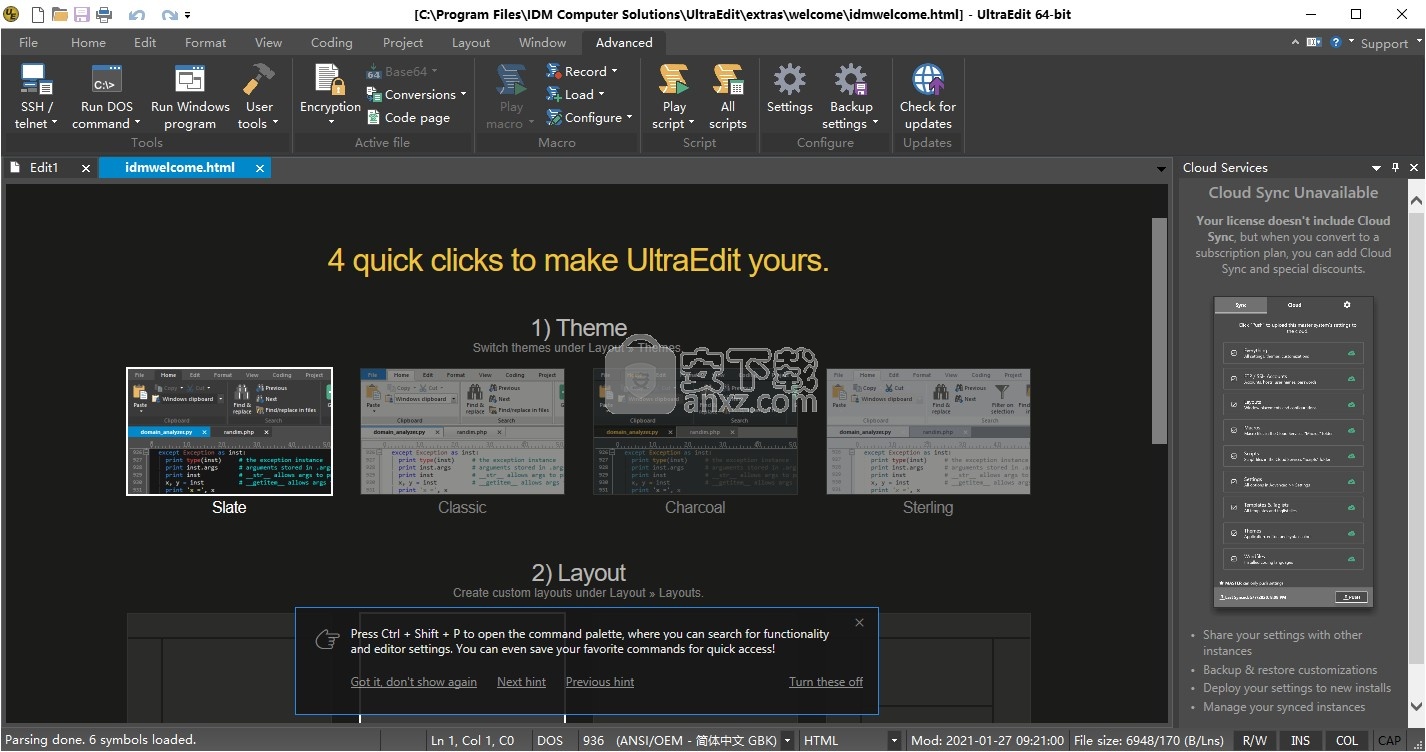The image size is (1426, 752).
Task: Toggle COL column mode in status bar
Action: [1347, 741]
